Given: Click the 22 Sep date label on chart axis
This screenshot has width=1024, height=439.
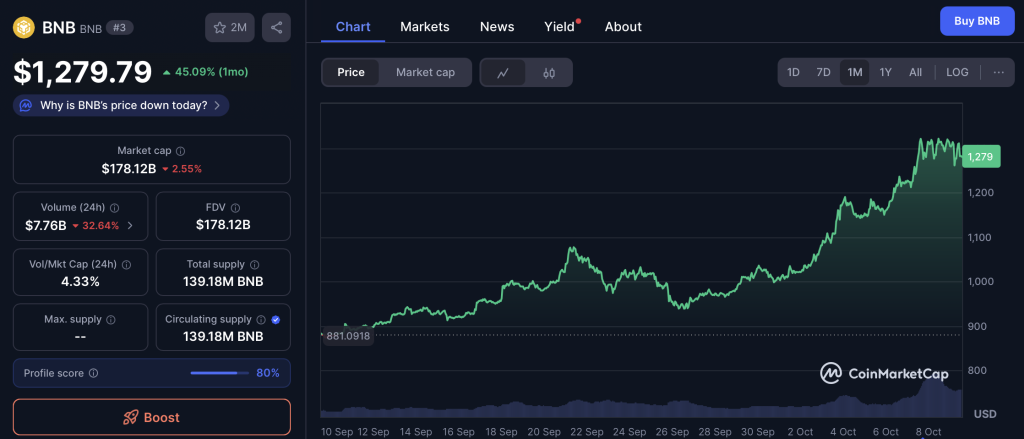Looking at the screenshot, I should (x=585, y=432).
